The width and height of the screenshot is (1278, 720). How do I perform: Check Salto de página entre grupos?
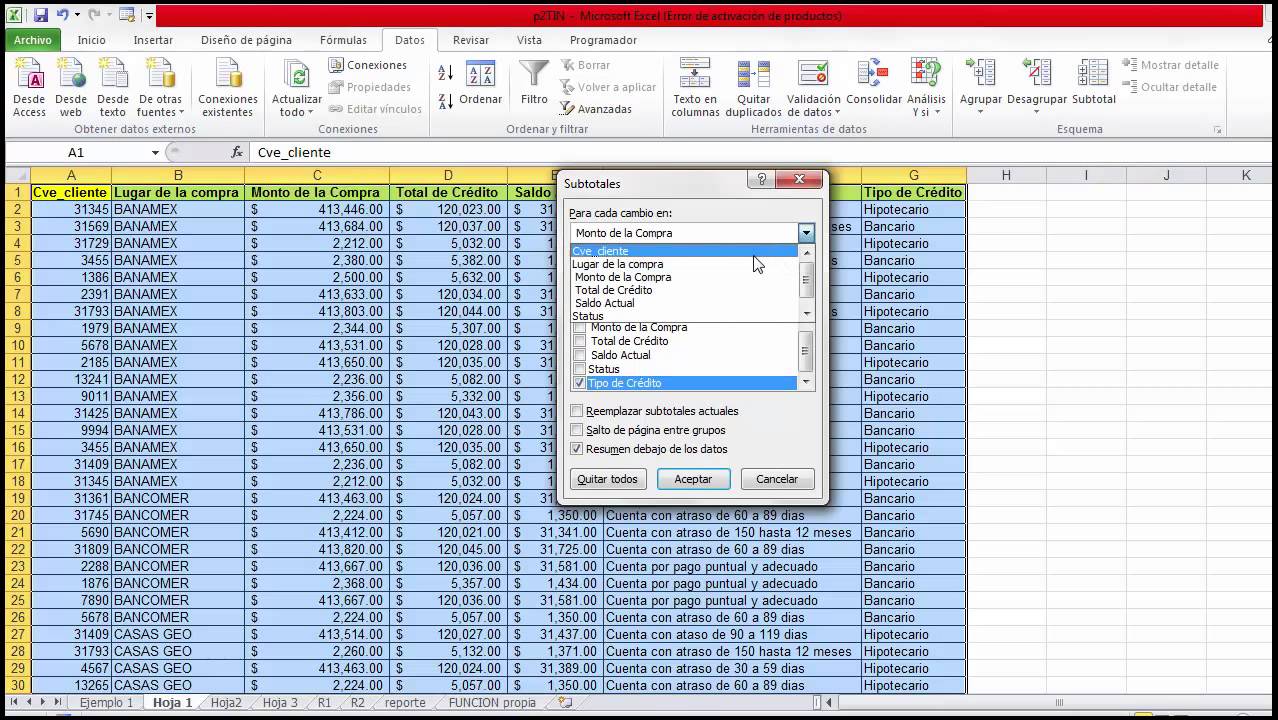coord(577,430)
